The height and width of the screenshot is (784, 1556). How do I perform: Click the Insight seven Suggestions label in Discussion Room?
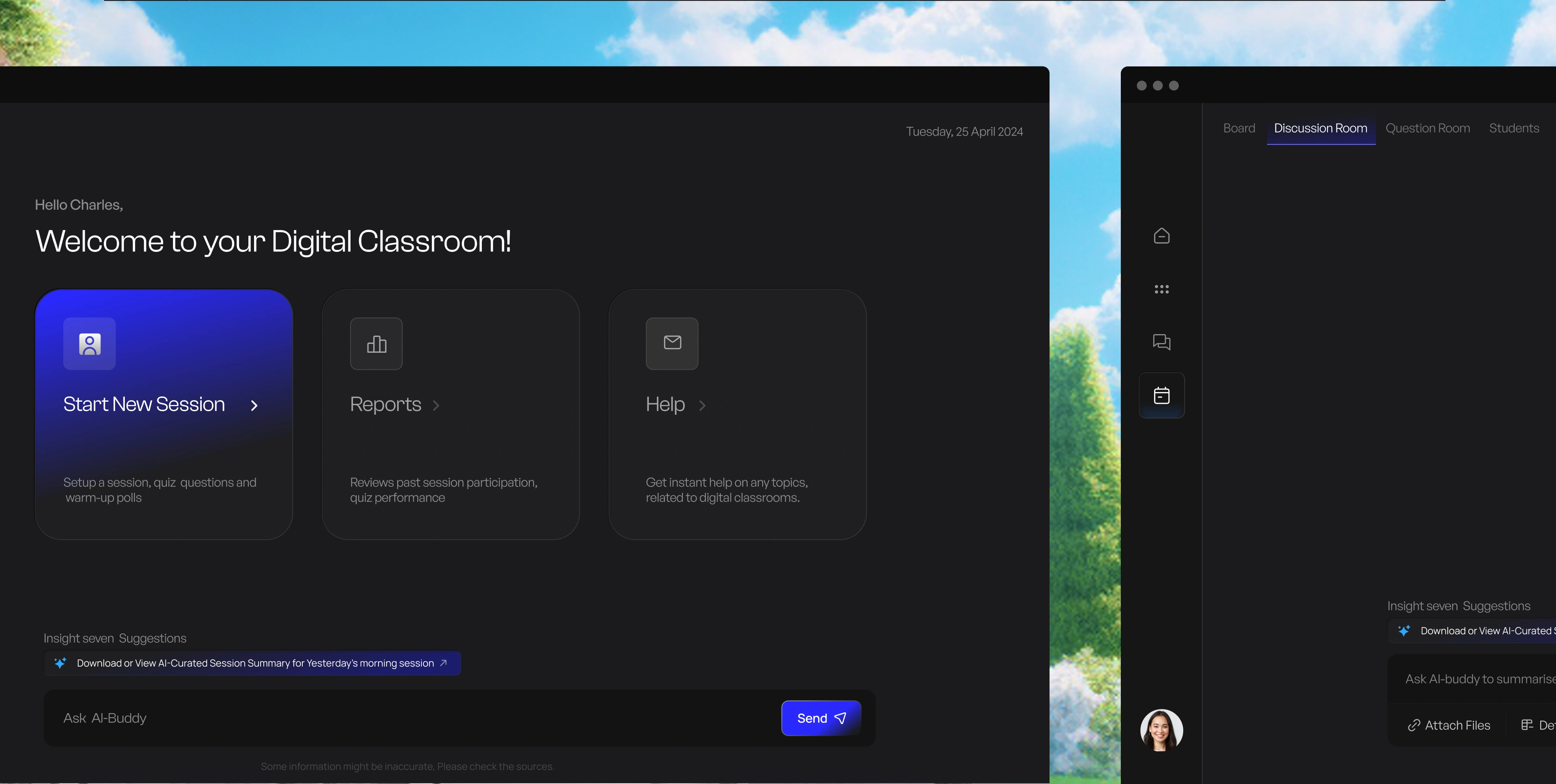tap(1459, 606)
